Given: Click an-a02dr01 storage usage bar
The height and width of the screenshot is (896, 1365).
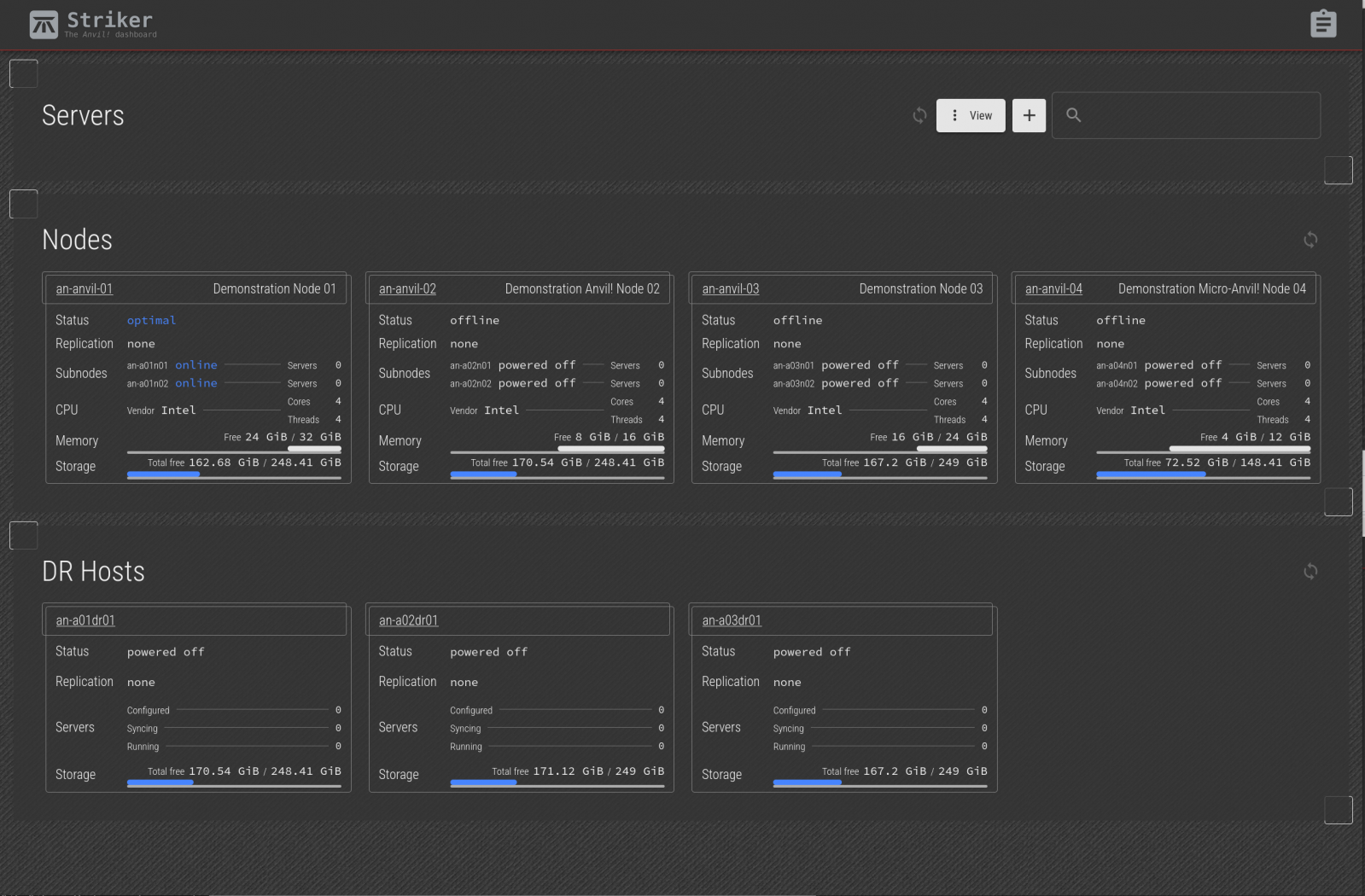Looking at the screenshot, I should (557, 783).
